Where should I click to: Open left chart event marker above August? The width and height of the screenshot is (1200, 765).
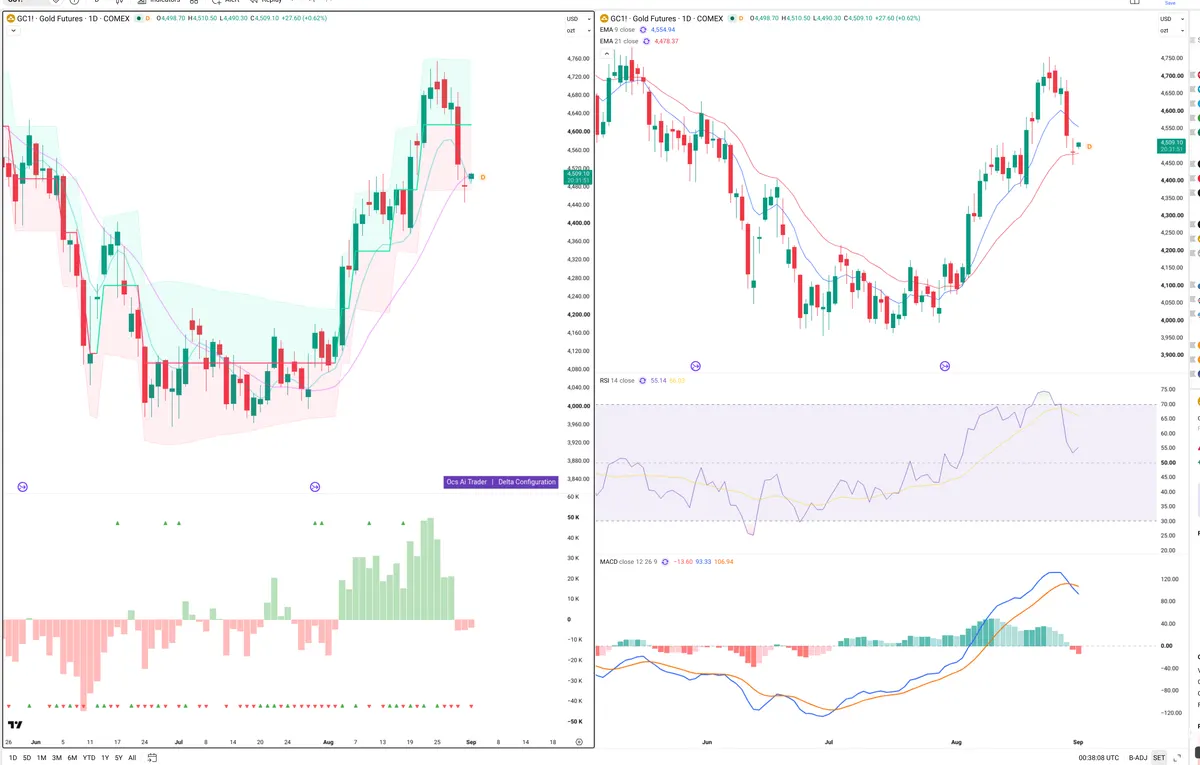(x=315, y=487)
